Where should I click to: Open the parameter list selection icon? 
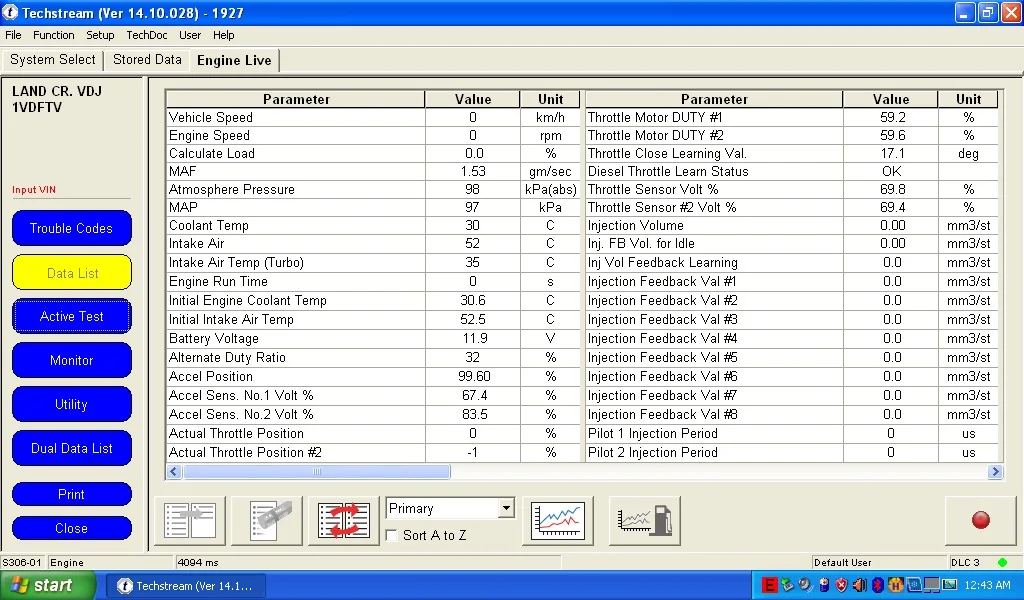point(190,520)
